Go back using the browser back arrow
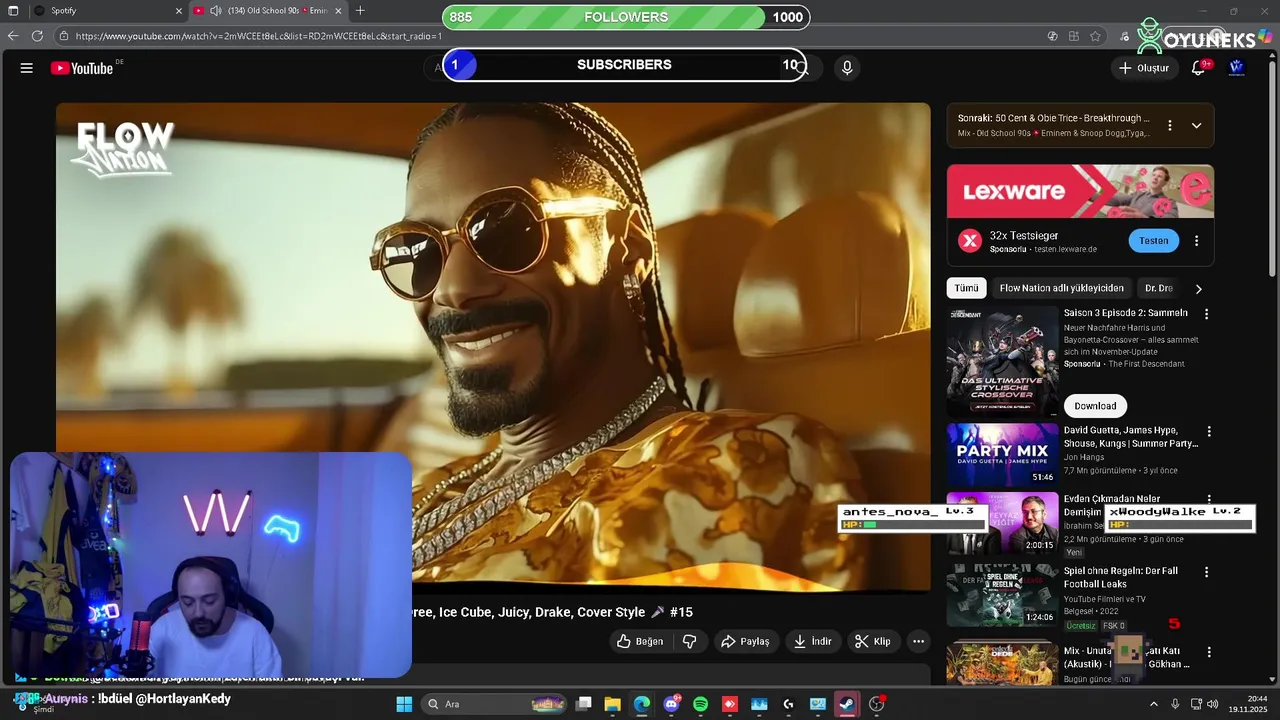Screen dimensions: 1280x720 [13, 36]
